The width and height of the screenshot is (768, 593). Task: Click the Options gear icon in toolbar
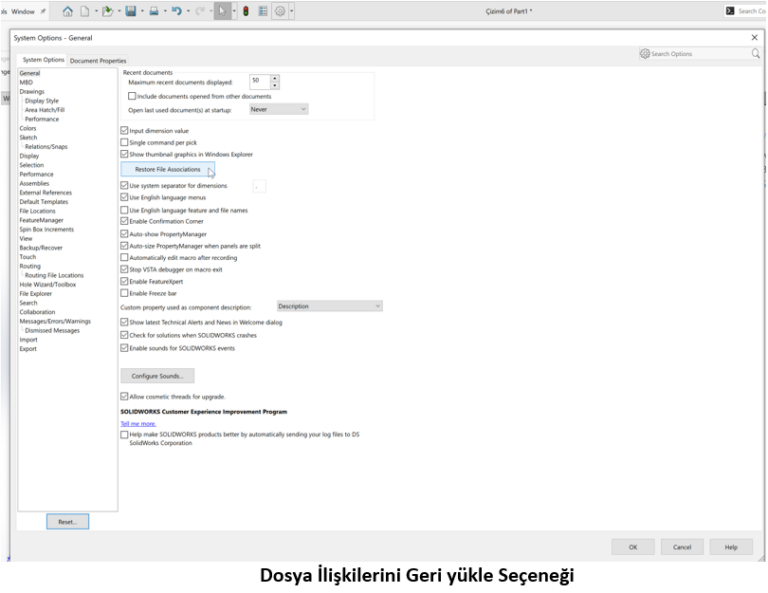pyautogui.click(x=281, y=11)
